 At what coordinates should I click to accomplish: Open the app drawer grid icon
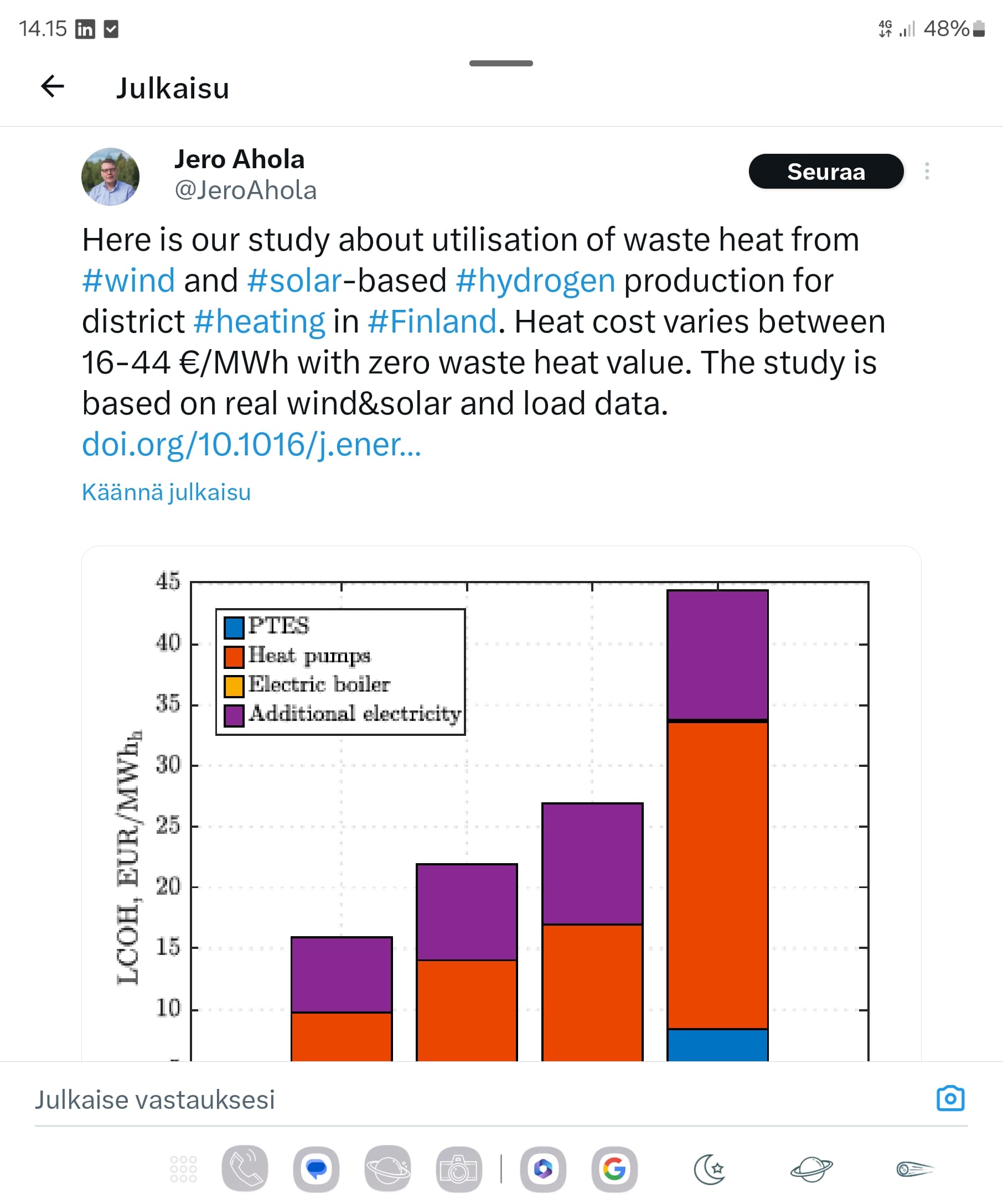click(184, 1169)
